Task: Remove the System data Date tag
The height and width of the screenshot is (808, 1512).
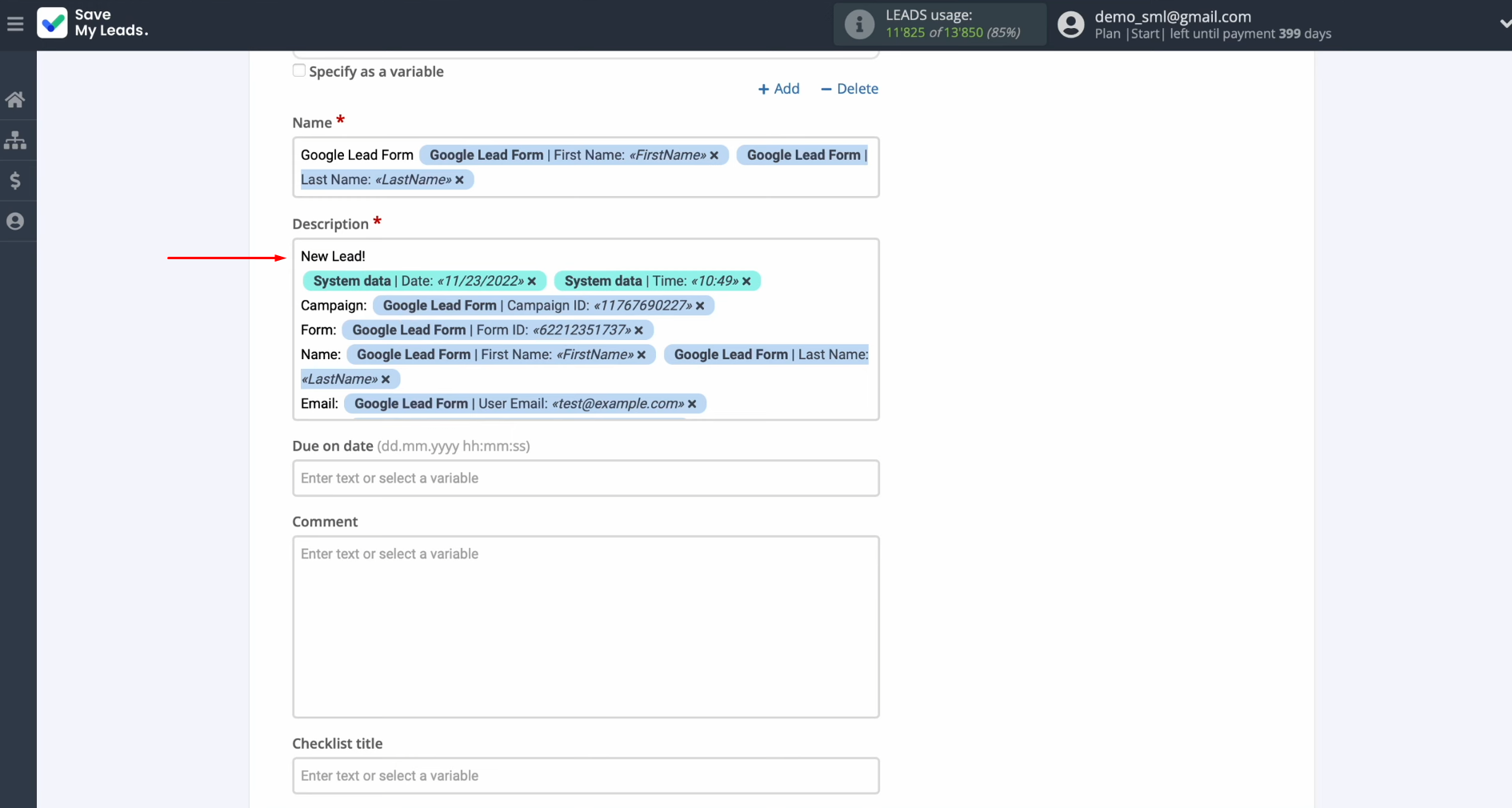Action: click(532, 282)
